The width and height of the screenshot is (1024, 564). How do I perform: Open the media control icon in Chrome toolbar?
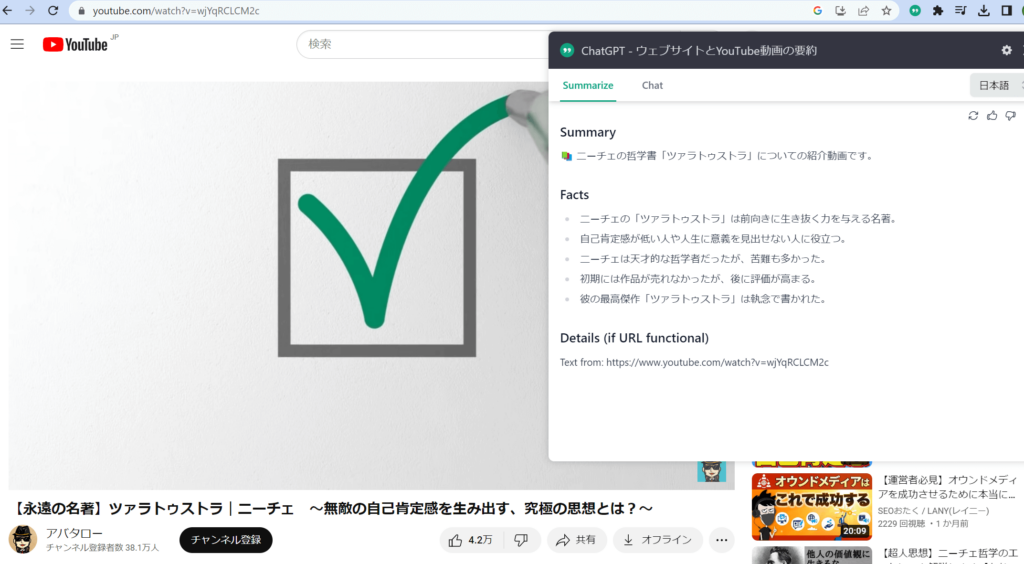pyautogui.click(x=961, y=11)
